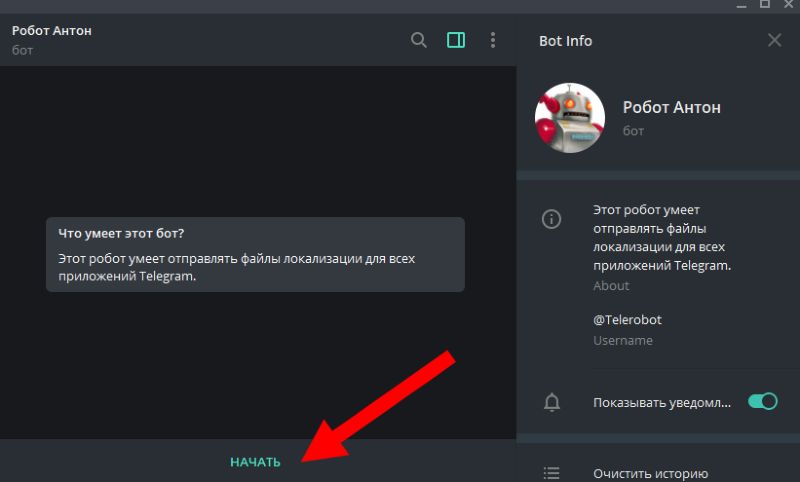Click the list icon beside Очистить историю

pos(552,473)
